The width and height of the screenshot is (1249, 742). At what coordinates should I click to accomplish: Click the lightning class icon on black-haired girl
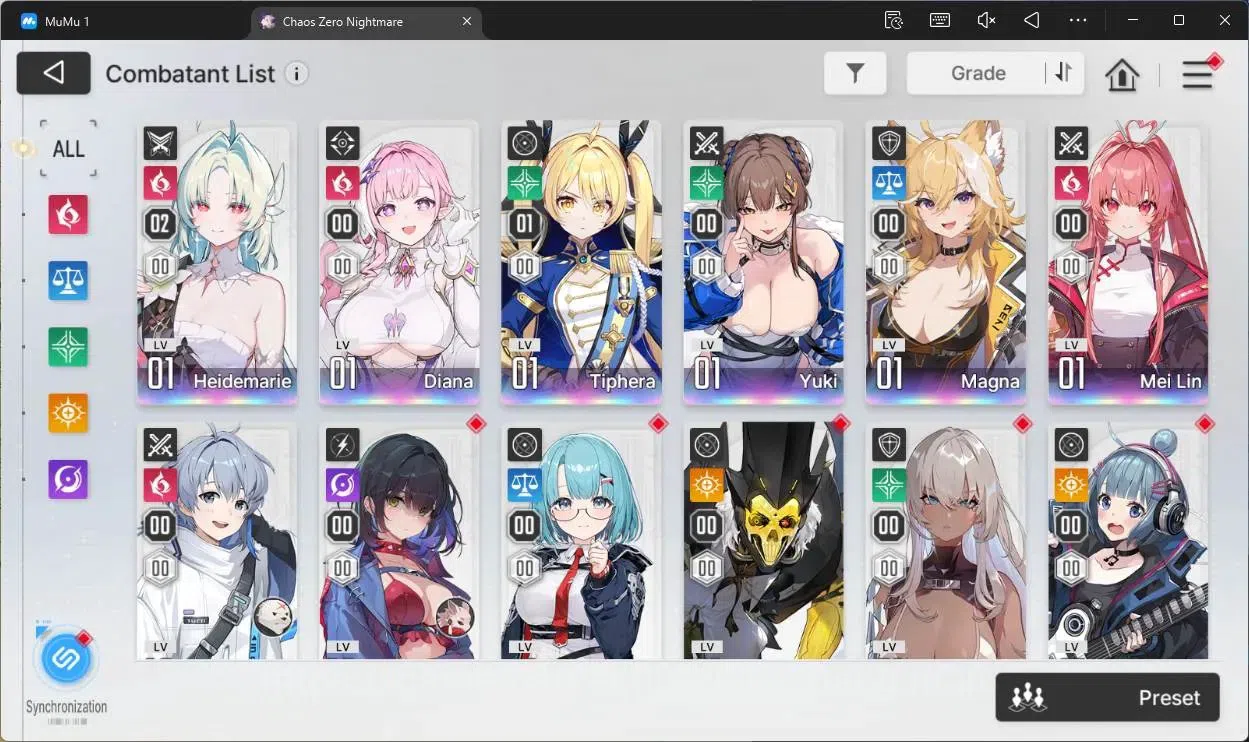click(343, 446)
